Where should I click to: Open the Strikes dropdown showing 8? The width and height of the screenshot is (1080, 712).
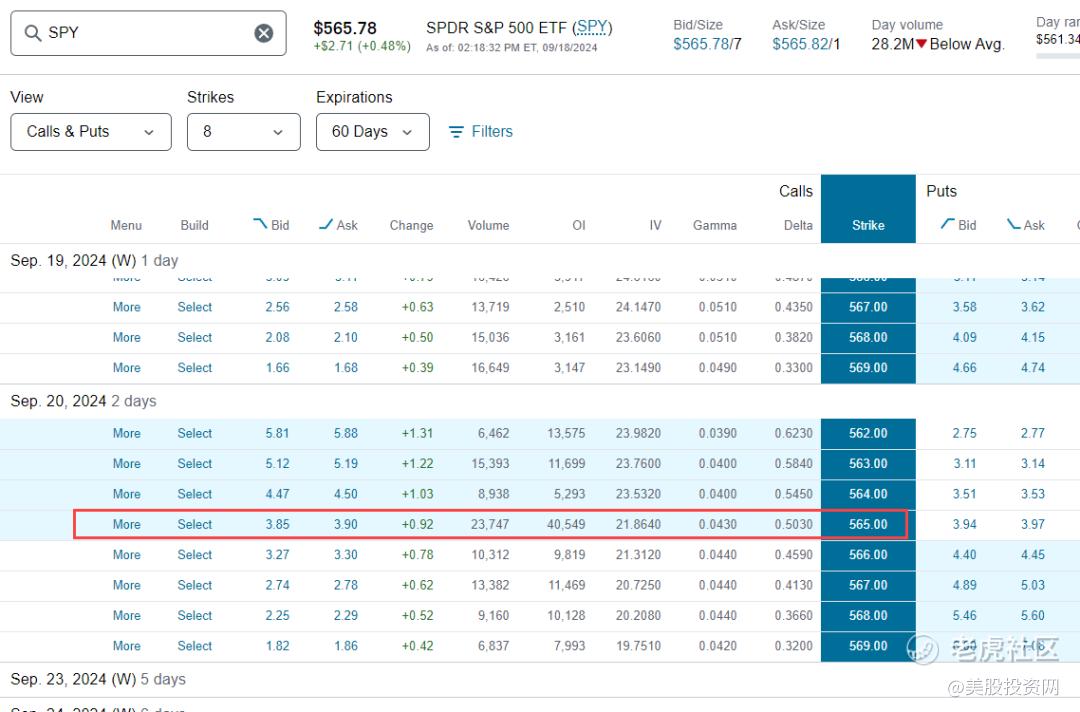[244, 132]
